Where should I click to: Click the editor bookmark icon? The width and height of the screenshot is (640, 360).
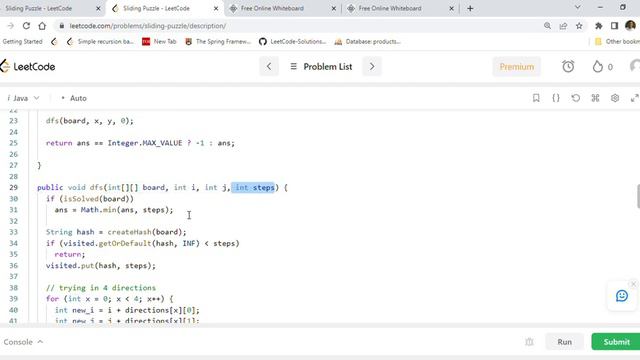click(536, 98)
